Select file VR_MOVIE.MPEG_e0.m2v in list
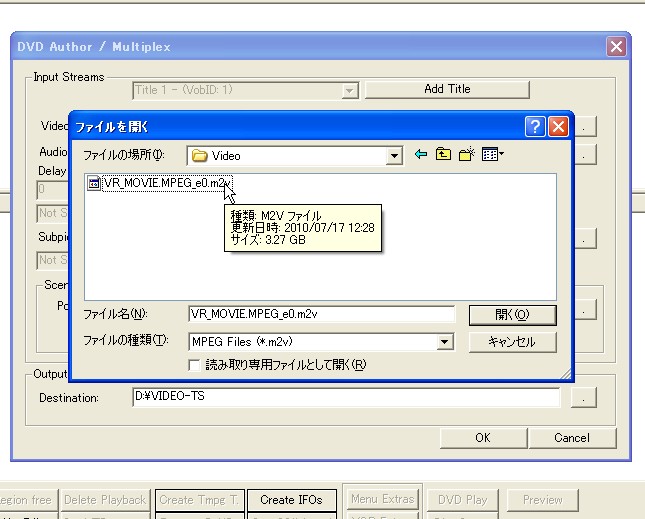Image resolution: width=645 pixels, height=519 pixels. tap(167, 183)
